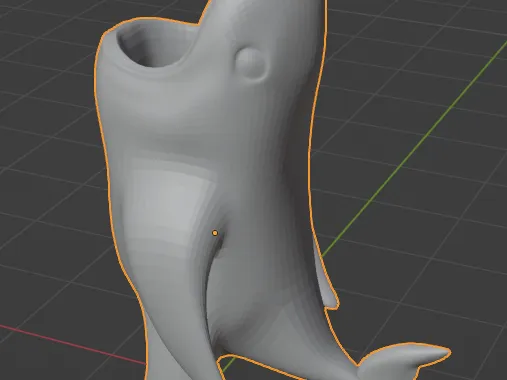The height and width of the screenshot is (380, 507).
Task: Select the shark model's round eye
Action: (x=251, y=63)
